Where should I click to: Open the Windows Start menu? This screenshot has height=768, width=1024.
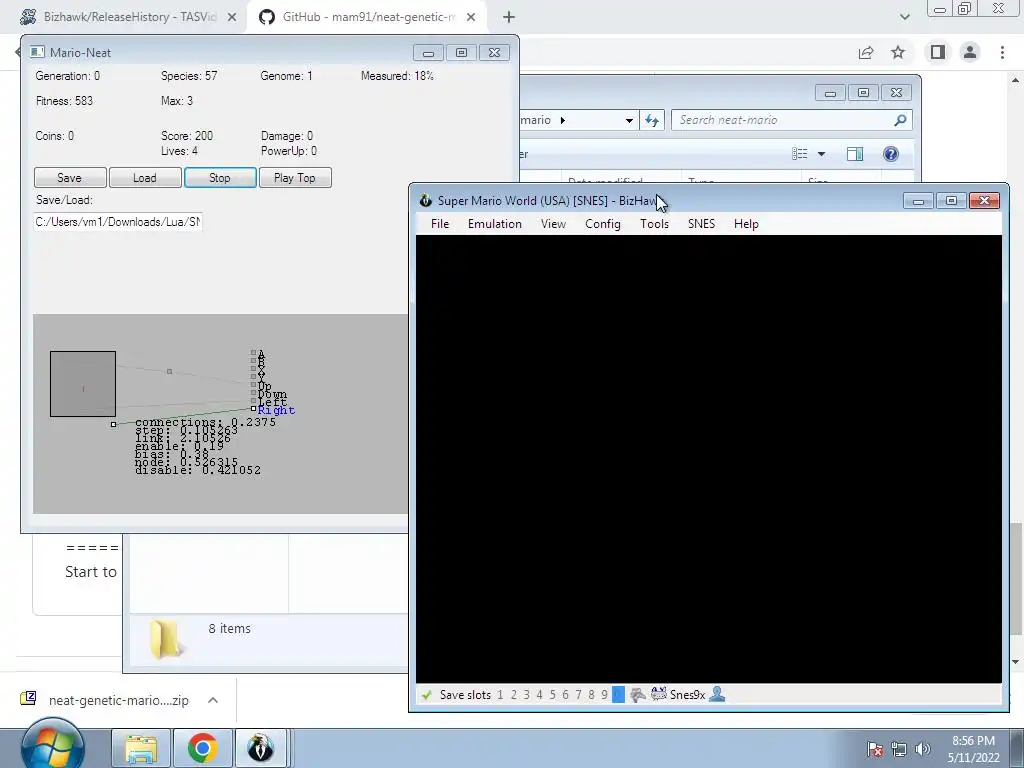(52, 746)
